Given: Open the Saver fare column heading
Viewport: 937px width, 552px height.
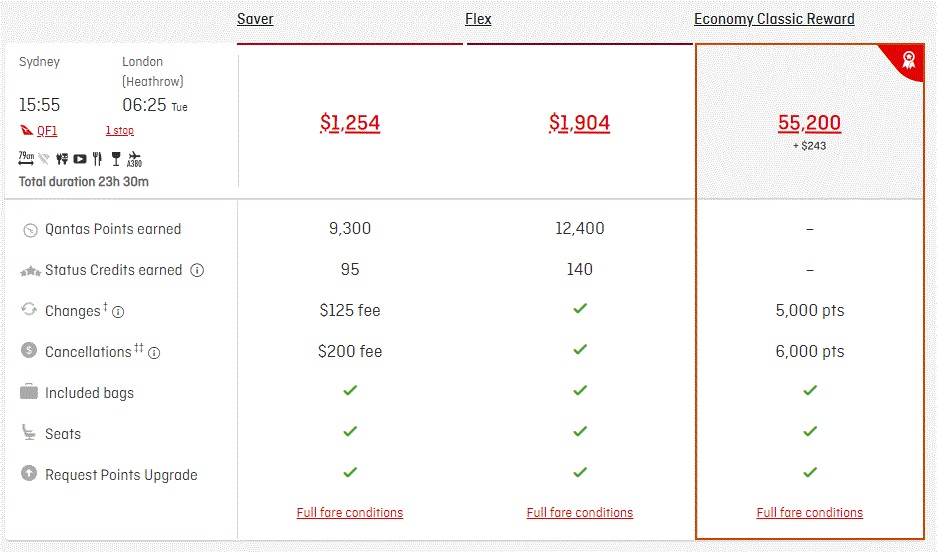Looking at the screenshot, I should [x=255, y=19].
